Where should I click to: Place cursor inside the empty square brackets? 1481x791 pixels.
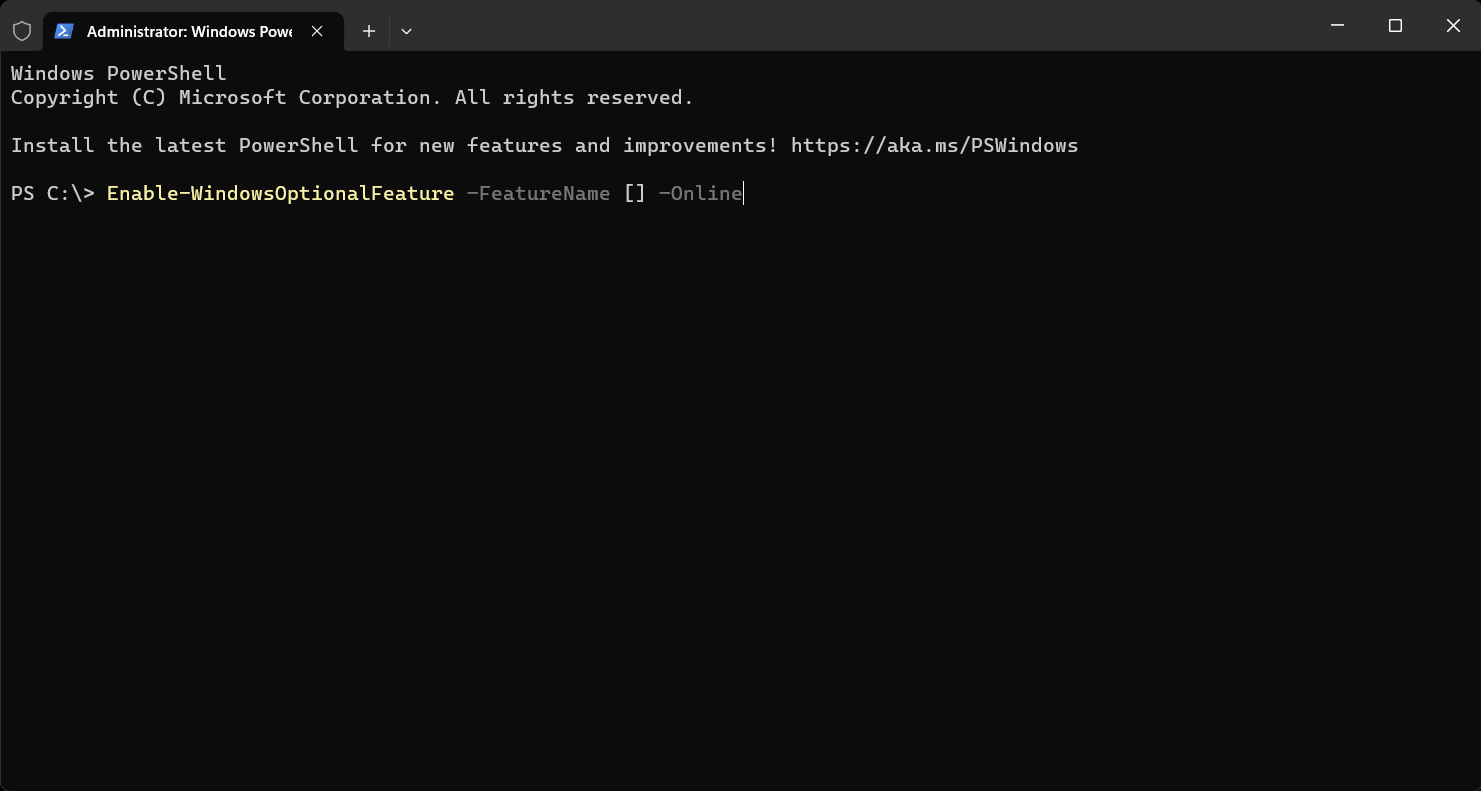pyautogui.click(x=635, y=193)
